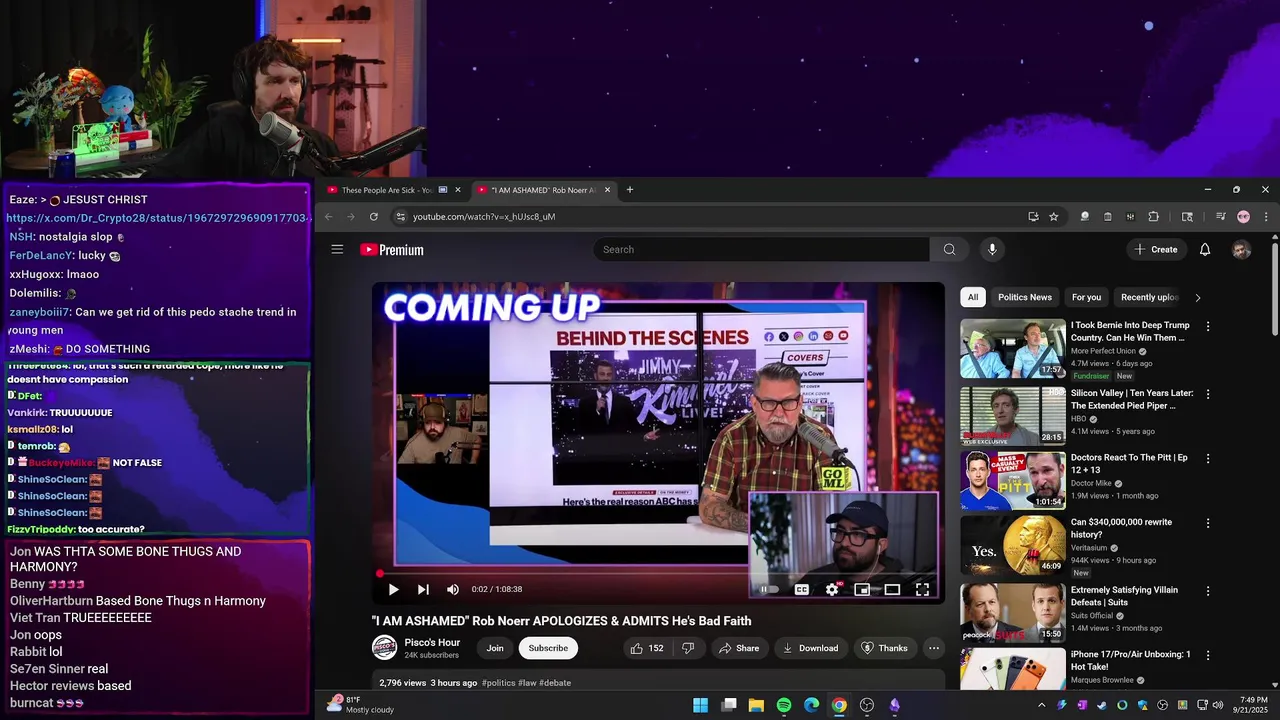Toggle the autoplay switch in the player
The height and width of the screenshot is (720, 1280).
pos(769,589)
